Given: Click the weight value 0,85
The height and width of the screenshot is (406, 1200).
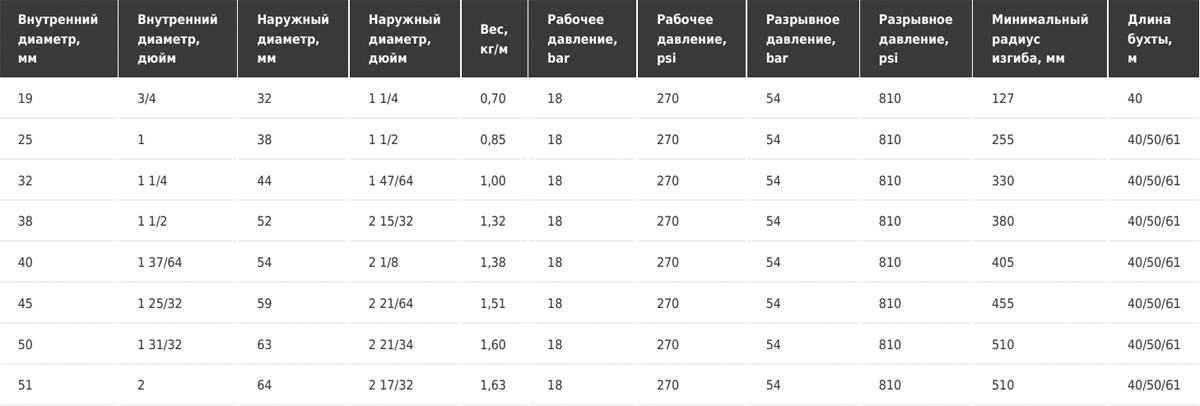Looking at the screenshot, I should click(x=494, y=140).
